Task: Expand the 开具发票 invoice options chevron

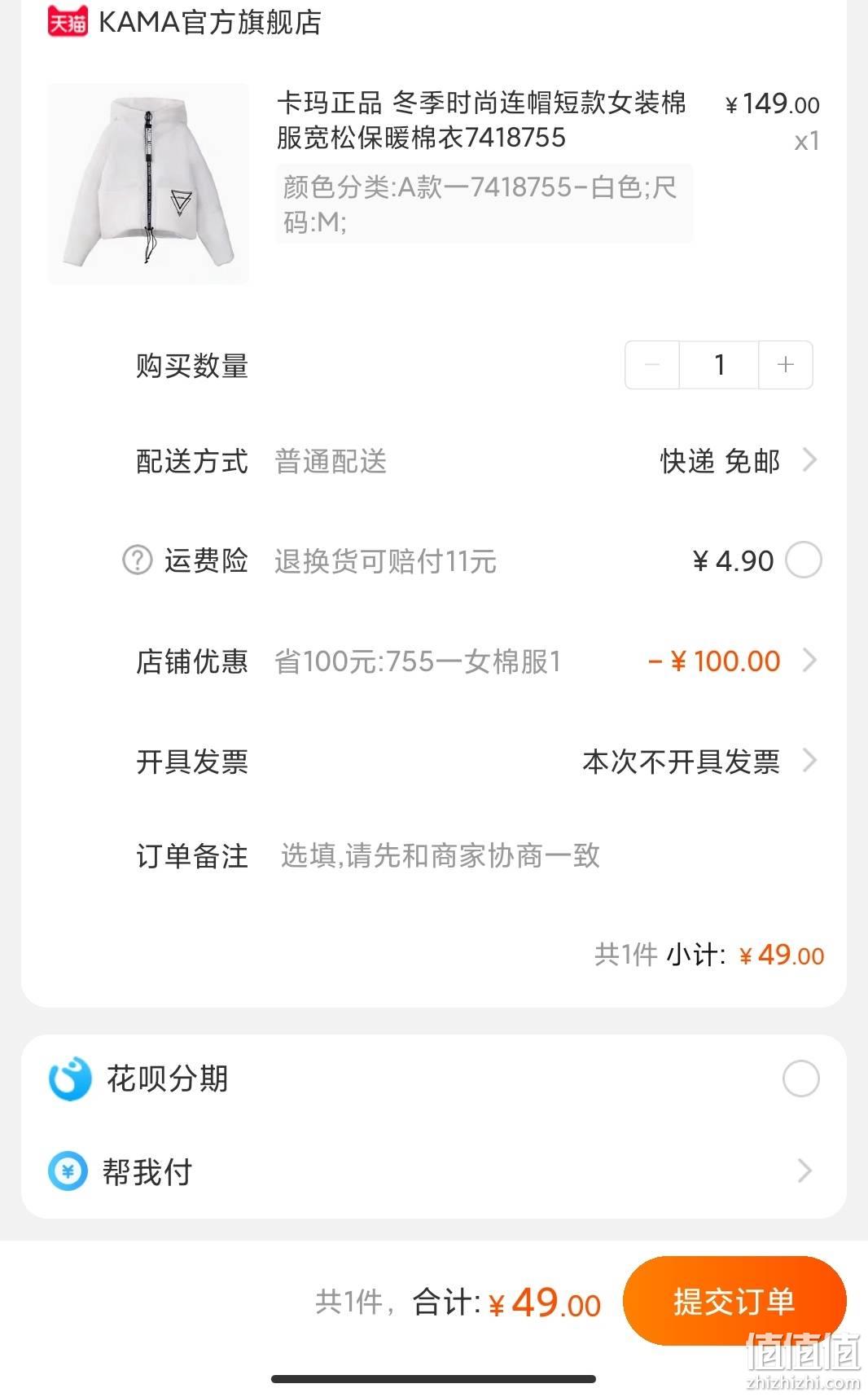Action: 809,761
